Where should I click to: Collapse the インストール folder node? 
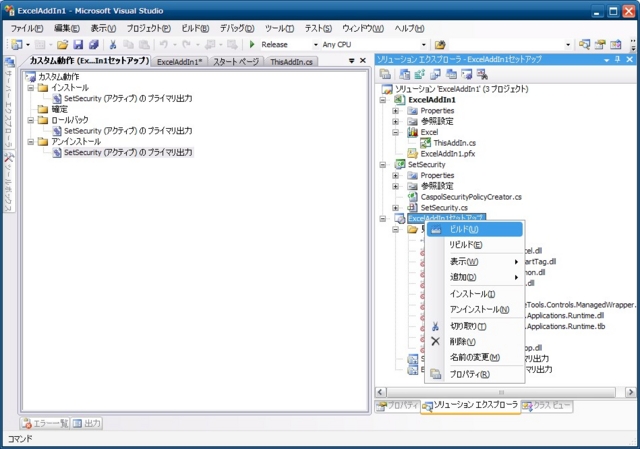[31, 88]
